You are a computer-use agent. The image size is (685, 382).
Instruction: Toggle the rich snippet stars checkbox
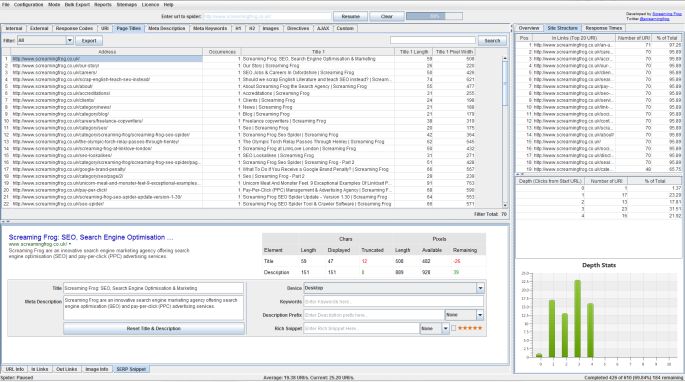click(x=453, y=328)
